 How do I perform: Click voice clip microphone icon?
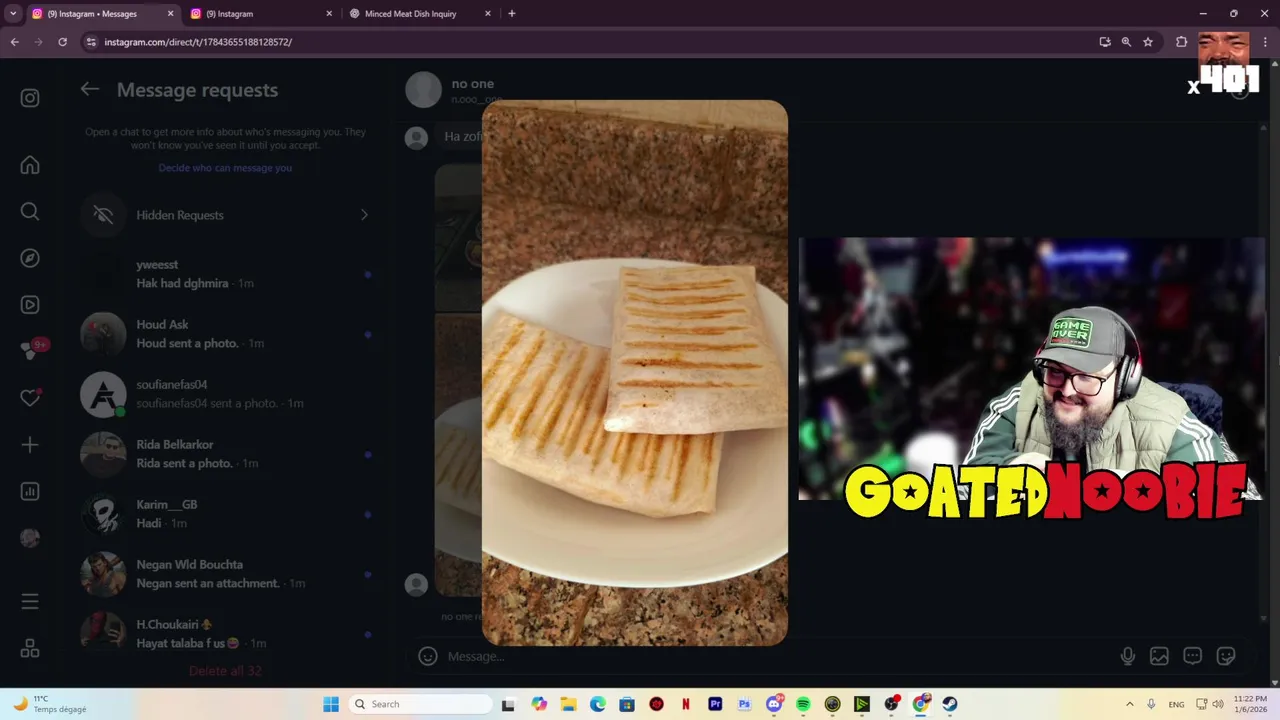[1127, 656]
